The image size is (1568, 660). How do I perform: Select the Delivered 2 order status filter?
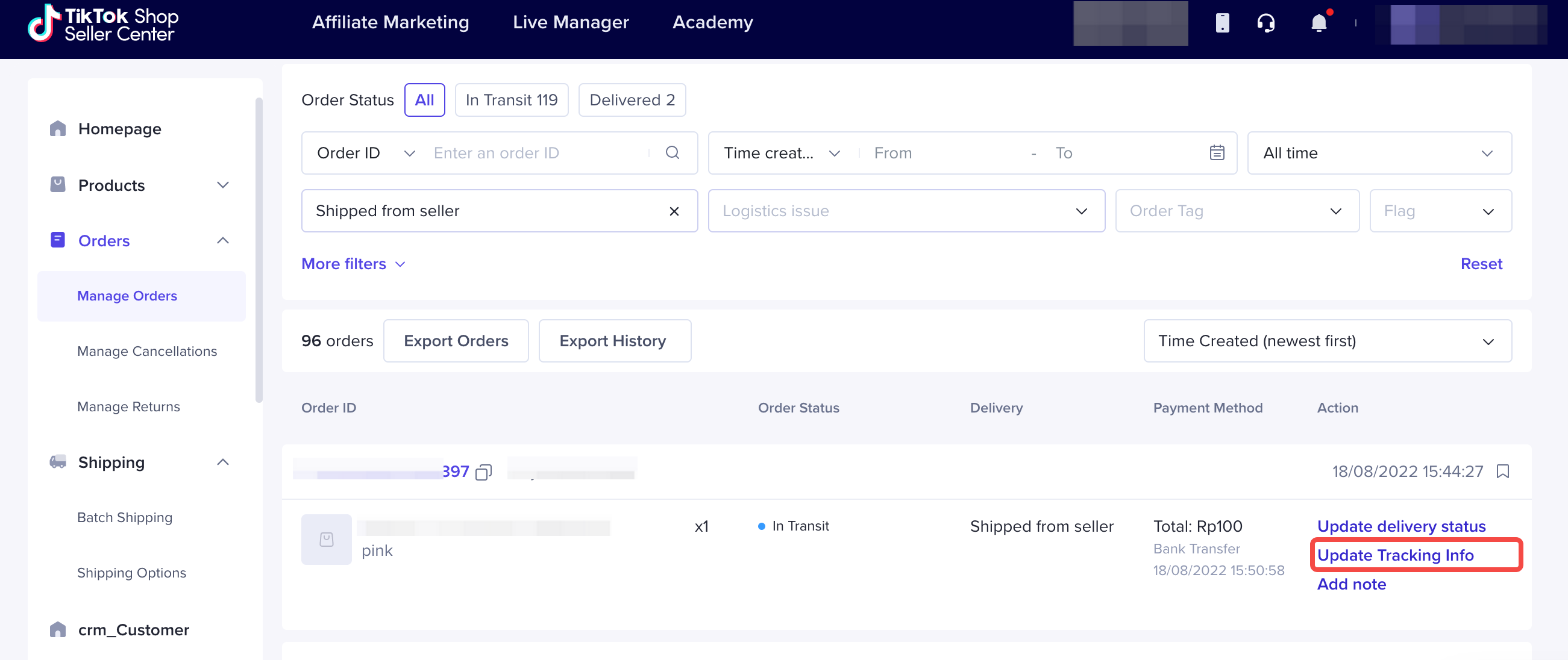[632, 99]
